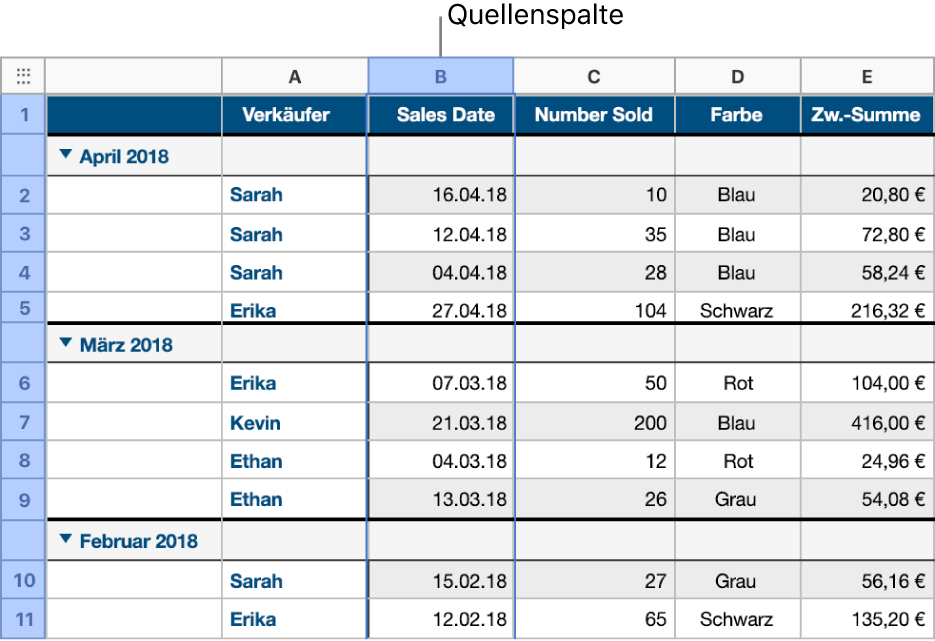Collapse the Februar 2018 group triangle
The image size is (935, 641).
66,540
